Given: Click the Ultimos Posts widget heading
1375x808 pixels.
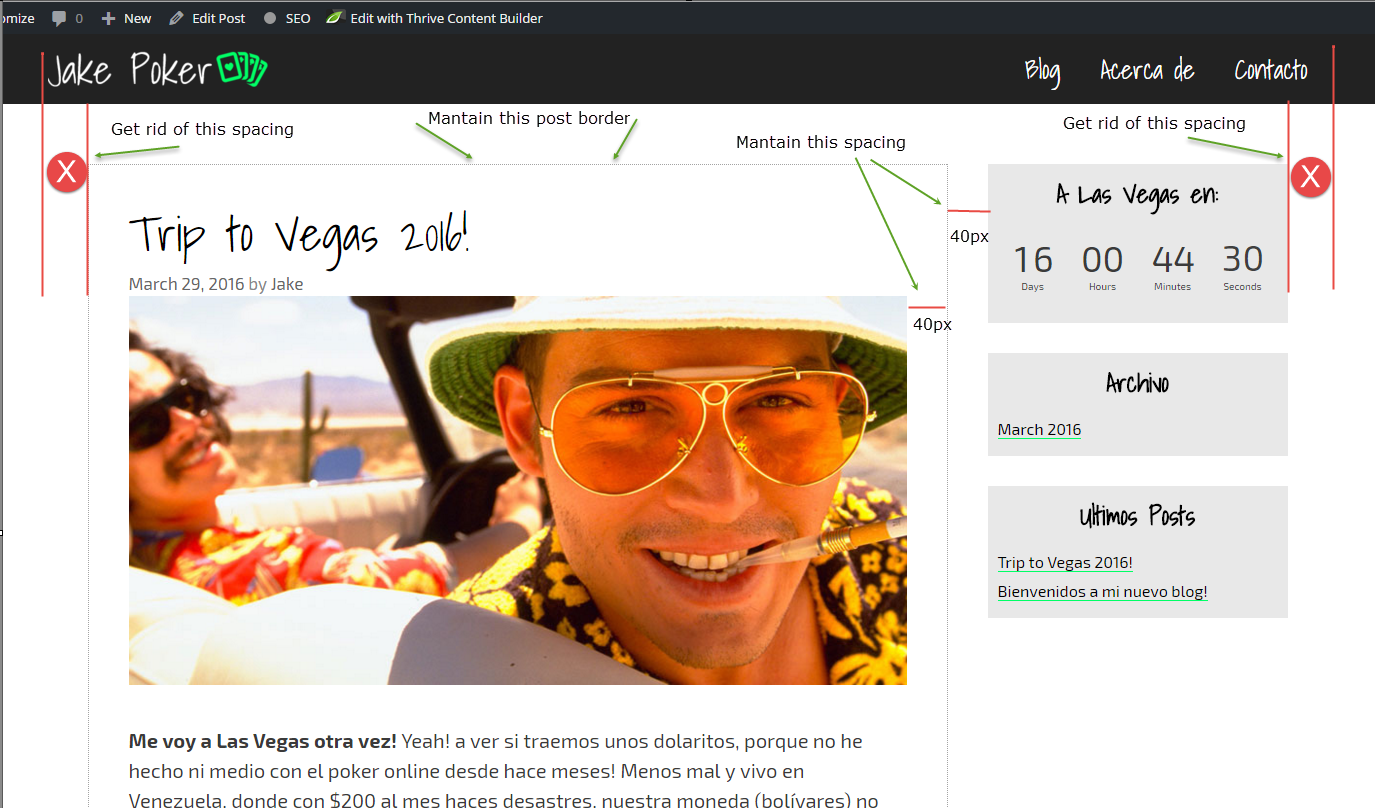Looking at the screenshot, I should point(1137,516).
